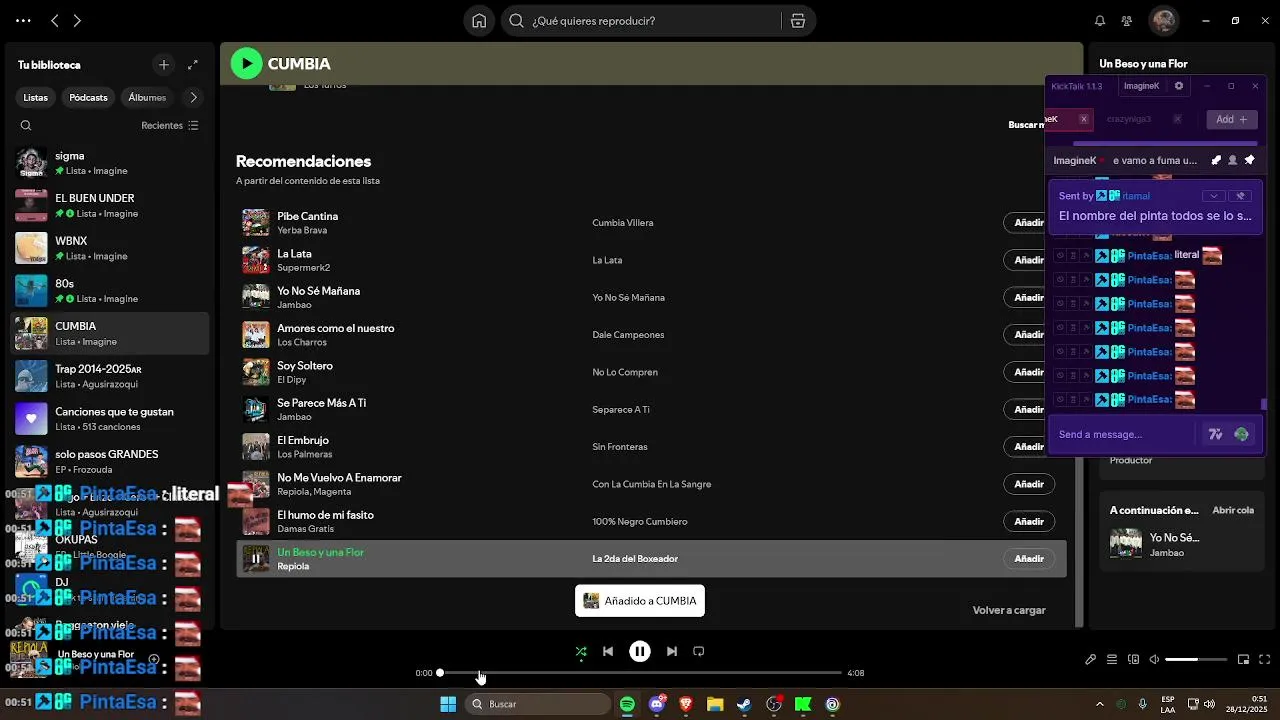
Task: Open Canciones que te gustan
Action: pyautogui.click(x=110, y=419)
